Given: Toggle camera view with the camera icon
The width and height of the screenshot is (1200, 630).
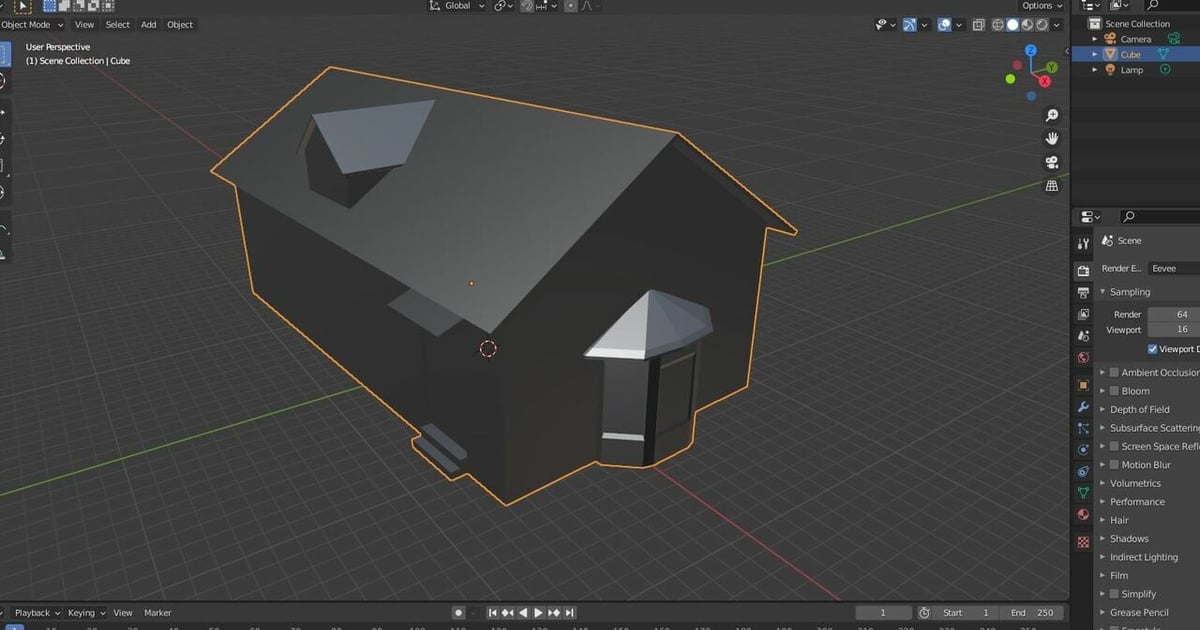Looking at the screenshot, I should [1051, 163].
